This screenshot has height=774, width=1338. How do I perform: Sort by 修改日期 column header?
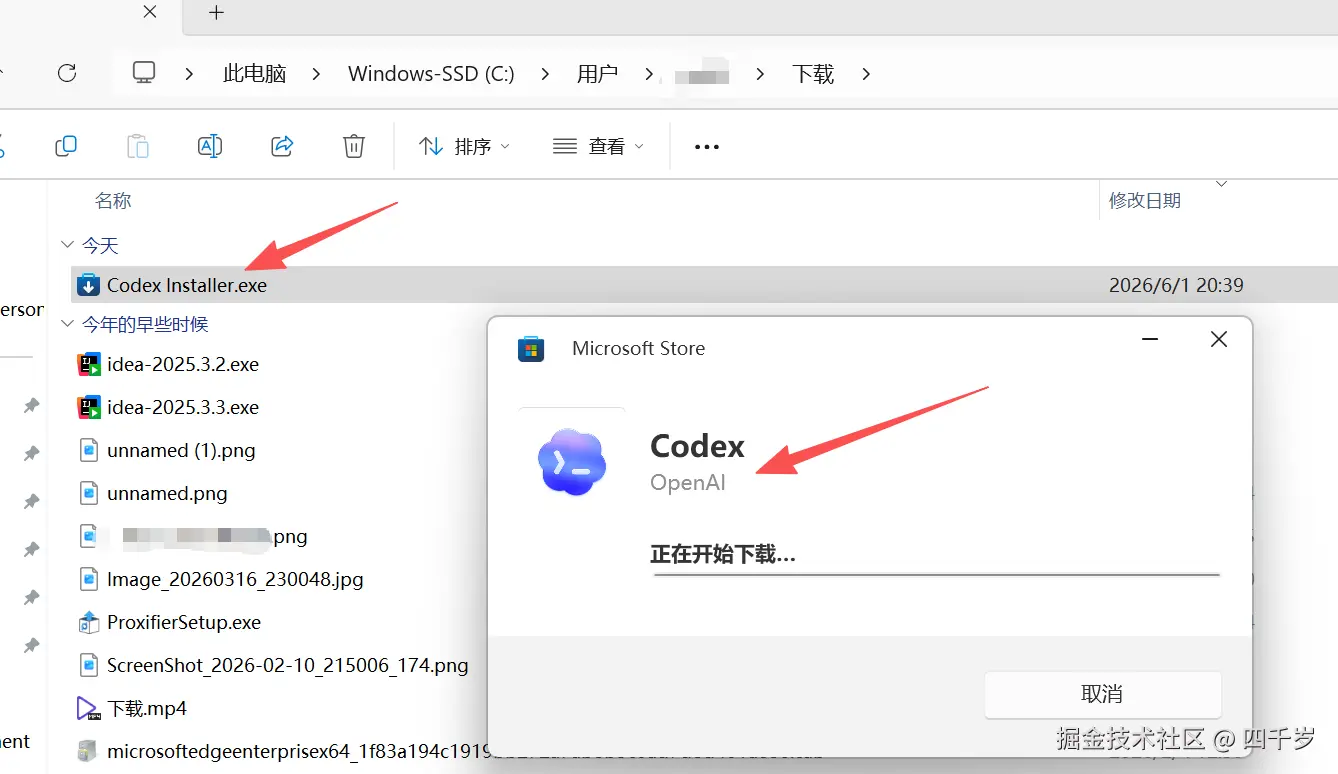[1145, 201]
